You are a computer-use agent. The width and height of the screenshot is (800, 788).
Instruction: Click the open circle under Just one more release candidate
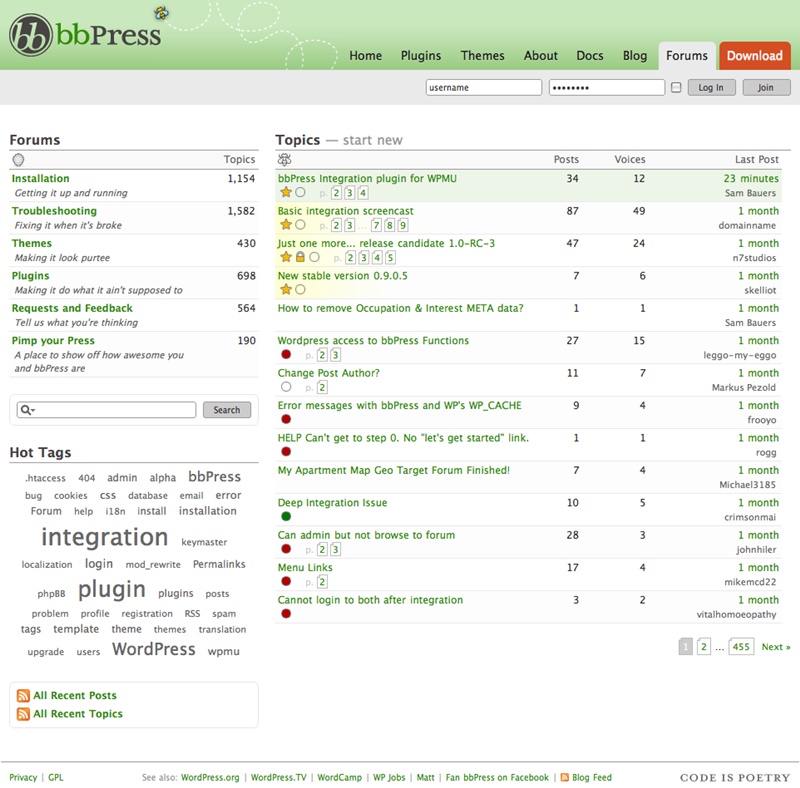(314, 257)
